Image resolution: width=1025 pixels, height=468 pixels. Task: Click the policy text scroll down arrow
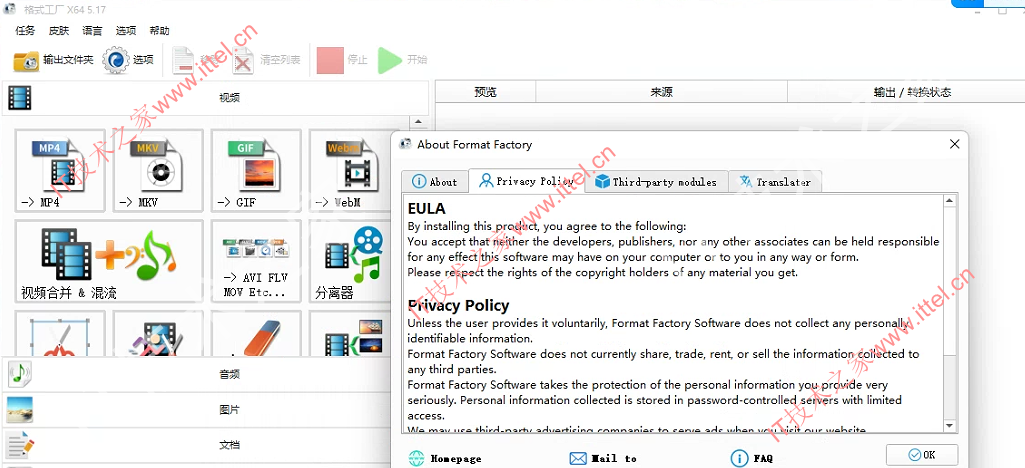coord(950,426)
